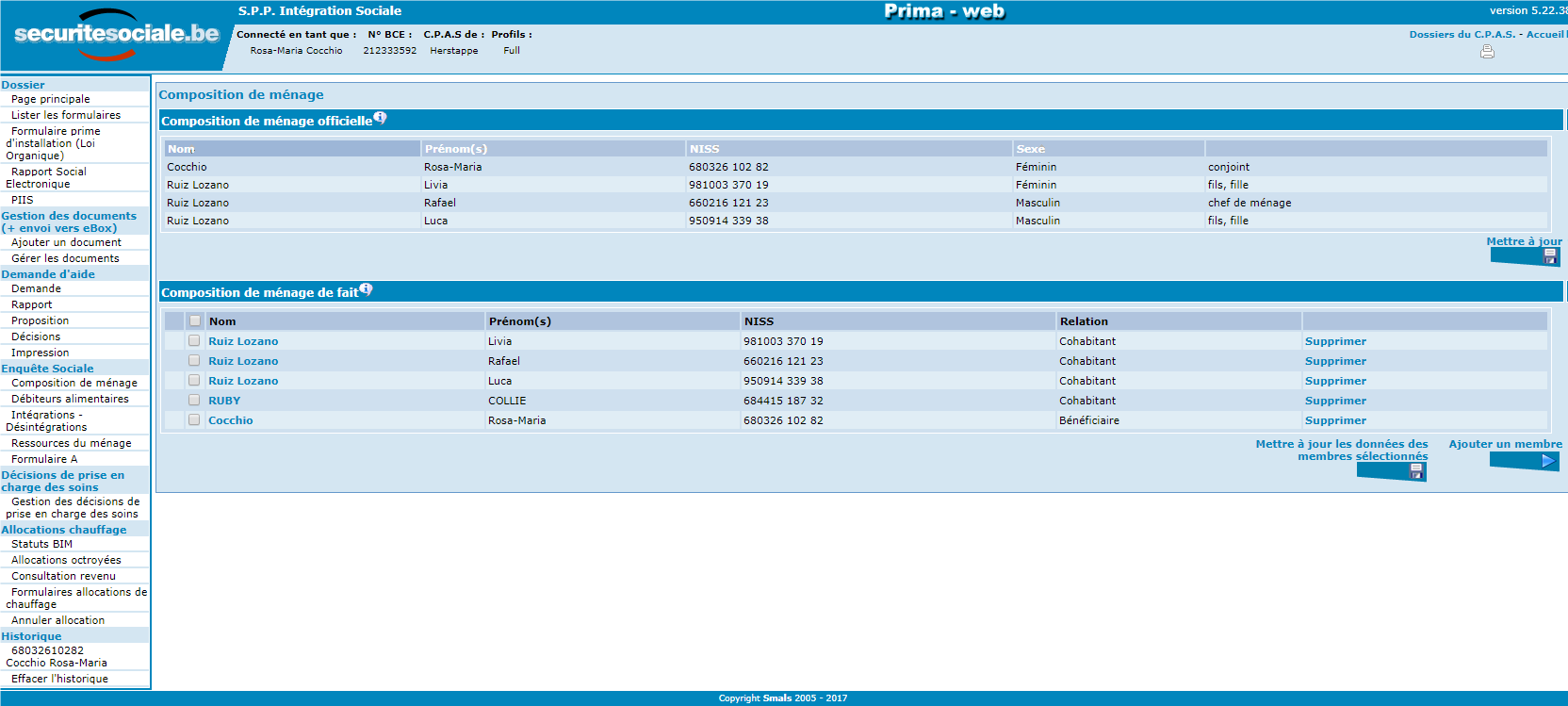
Task: Open Allocations octroyées
Action: [66, 560]
